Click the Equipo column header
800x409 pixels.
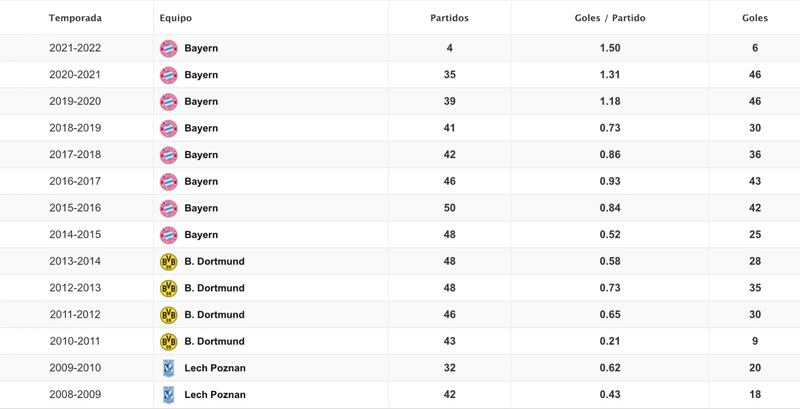pos(175,19)
